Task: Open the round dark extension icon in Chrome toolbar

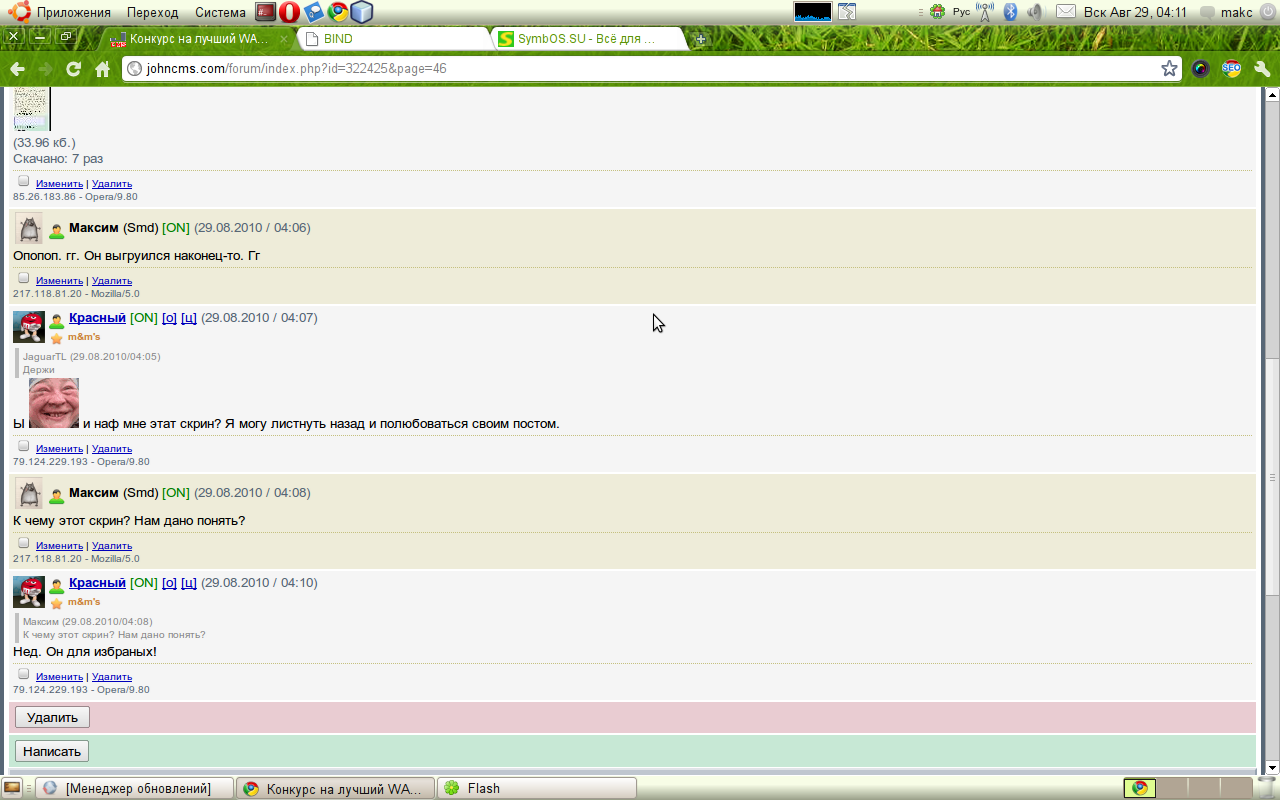Action: pyautogui.click(x=1201, y=69)
